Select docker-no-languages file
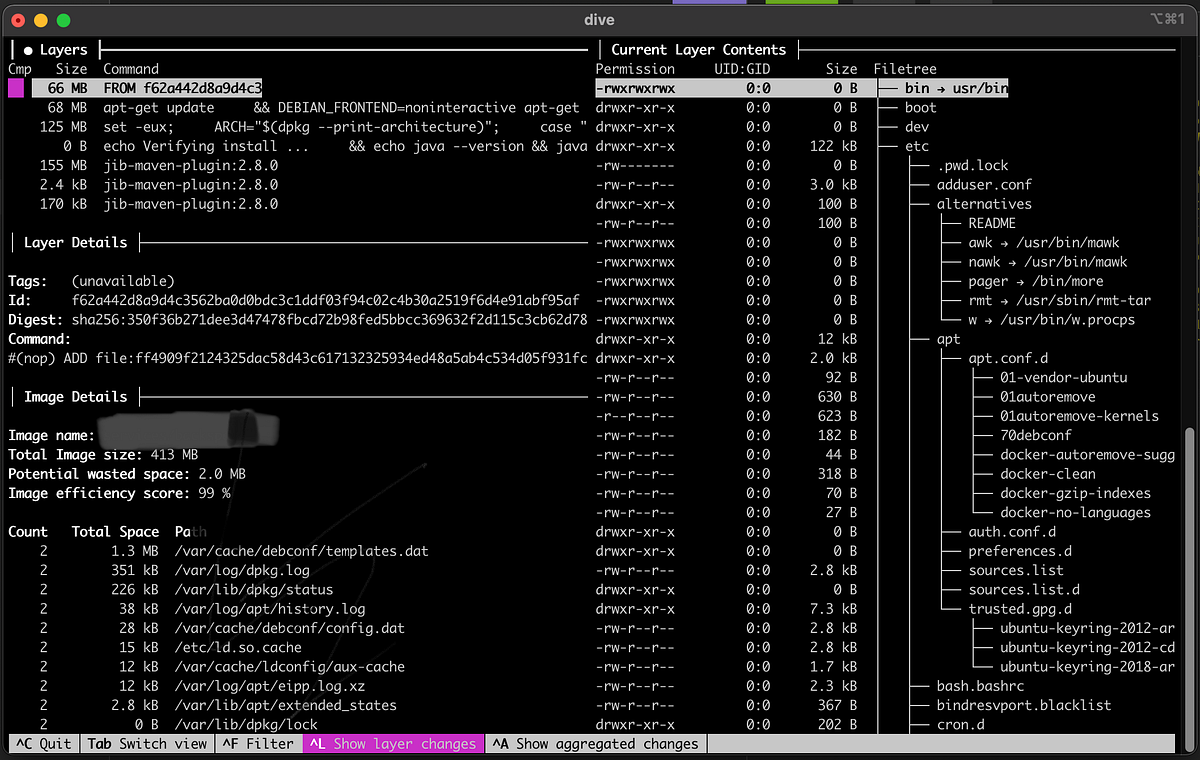 pos(1076,512)
